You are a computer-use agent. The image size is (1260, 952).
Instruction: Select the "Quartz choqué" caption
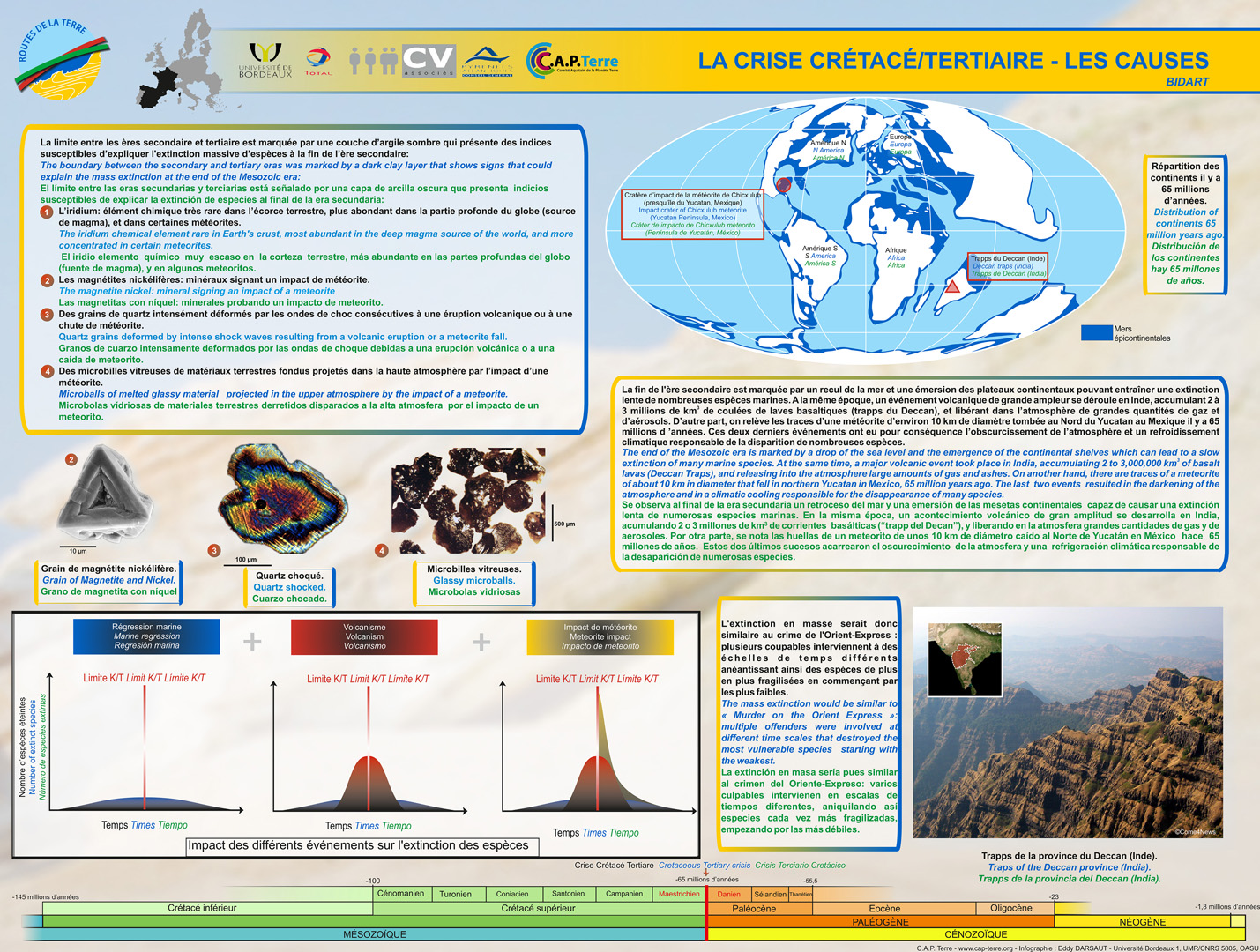pos(289,587)
